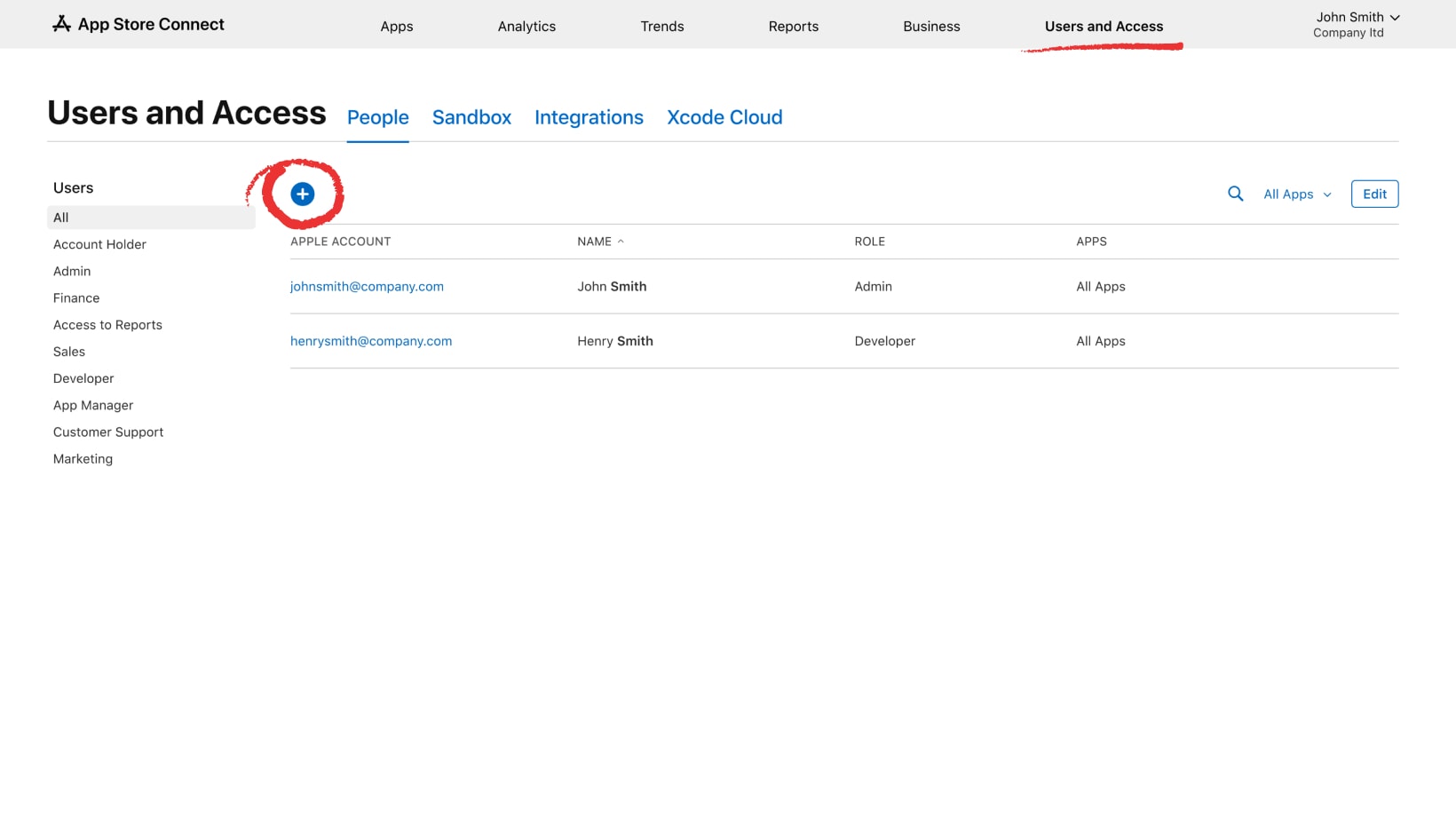Click the name Henry Smith in table
The height and width of the screenshot is (817, 1456).
615,341
